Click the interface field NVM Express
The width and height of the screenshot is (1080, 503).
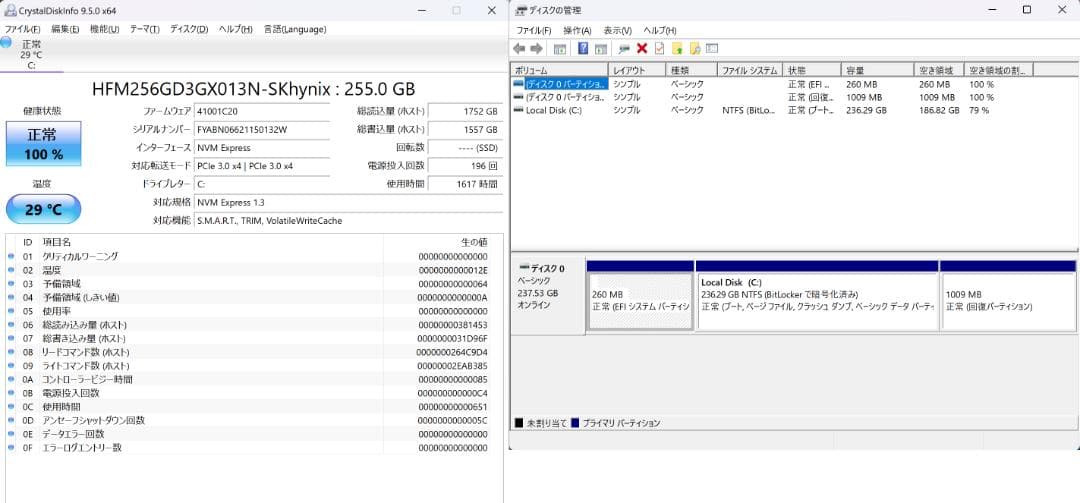262,148
